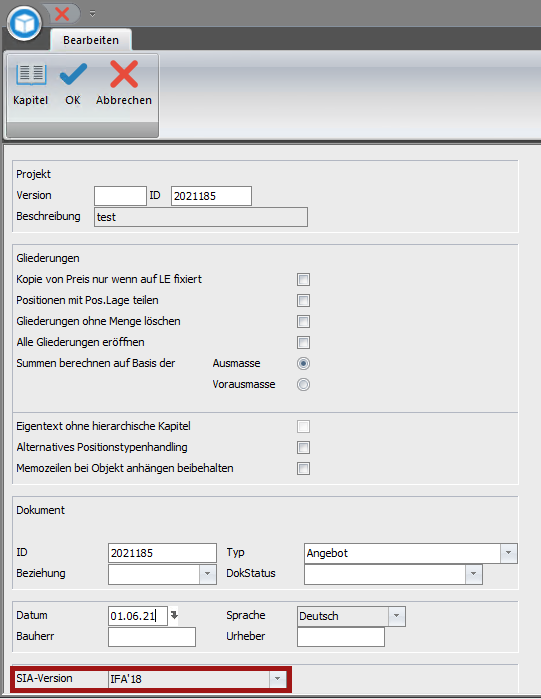The height and width of the screenshot is (699, 541).
Task: Confirm with the OK checkmark icon
Action: (74, 74)
